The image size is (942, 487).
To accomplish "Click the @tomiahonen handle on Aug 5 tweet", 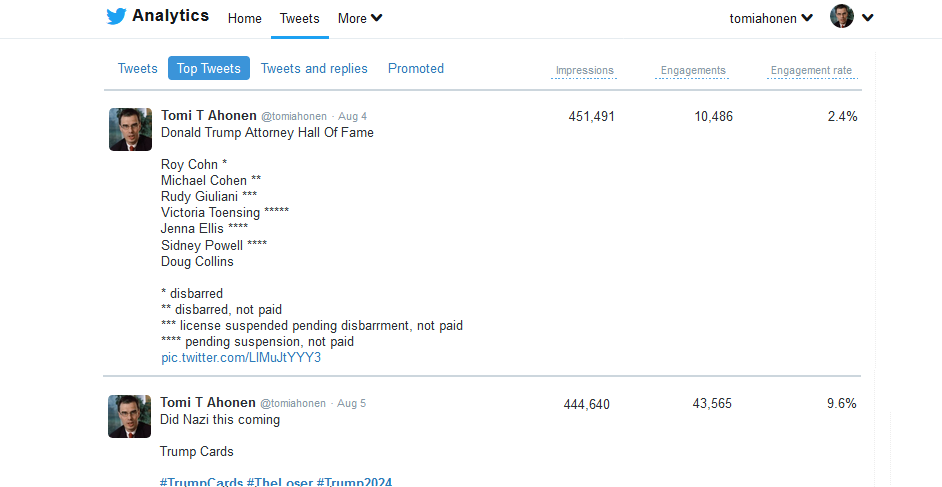I will (x=293, y=404).
